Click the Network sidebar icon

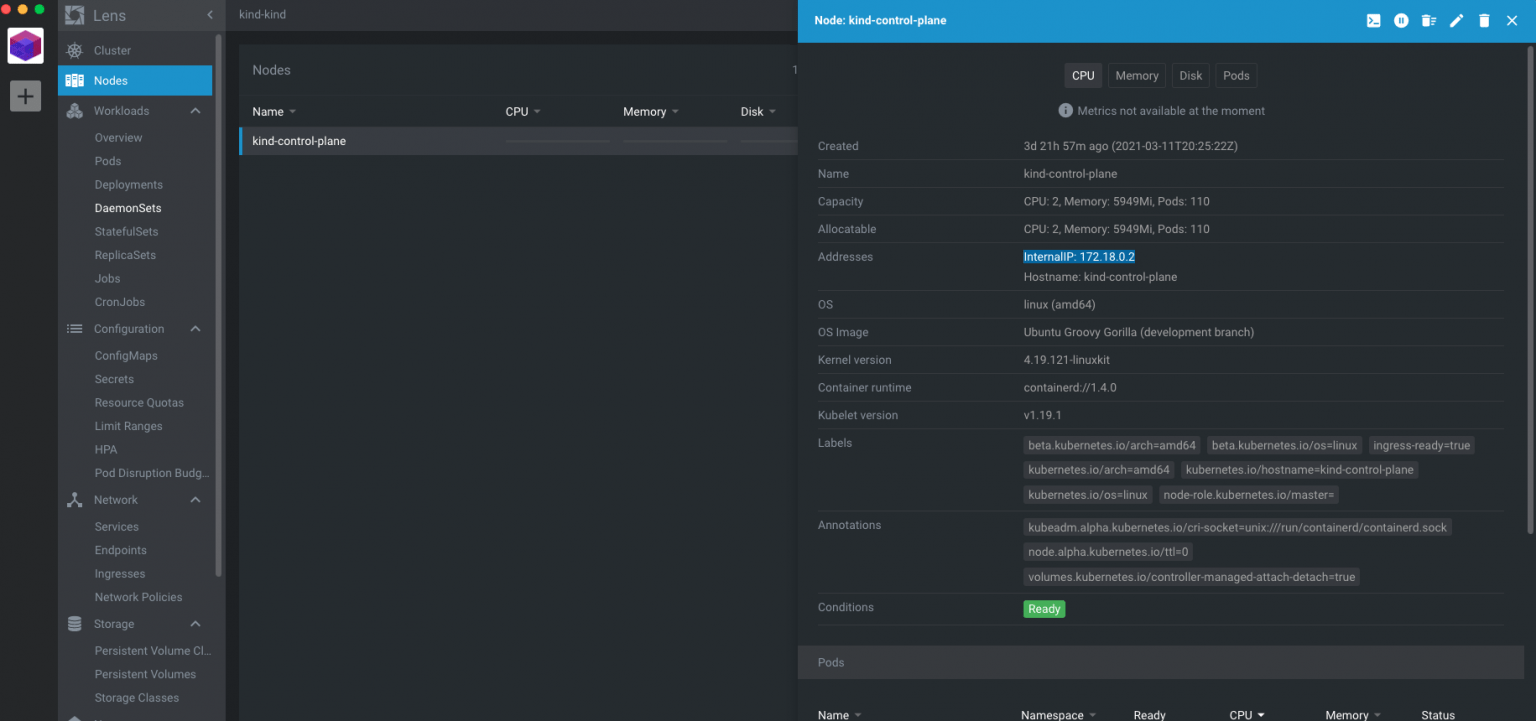(x=74, y=499)
